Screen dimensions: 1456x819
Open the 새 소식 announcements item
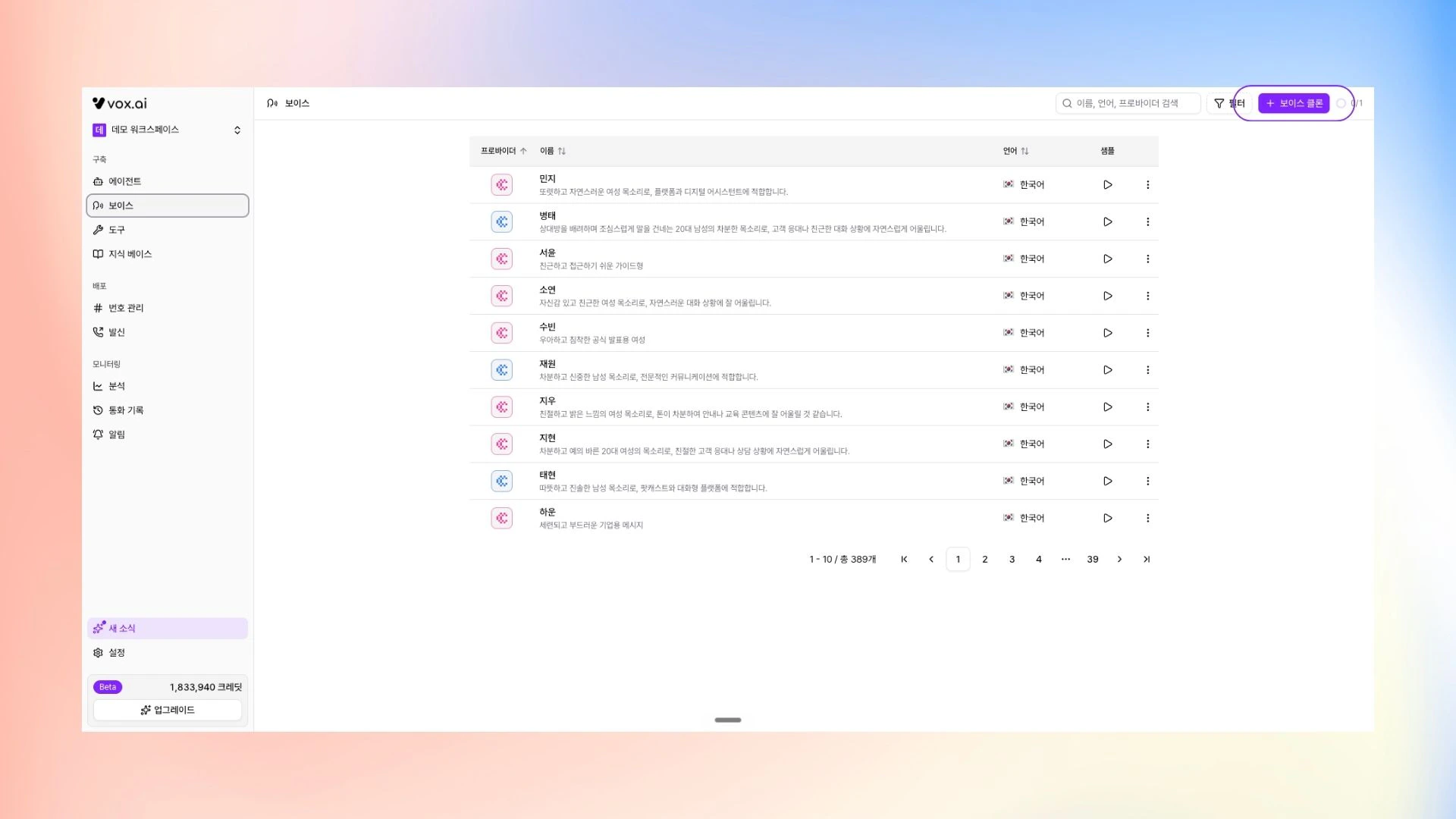167,629
